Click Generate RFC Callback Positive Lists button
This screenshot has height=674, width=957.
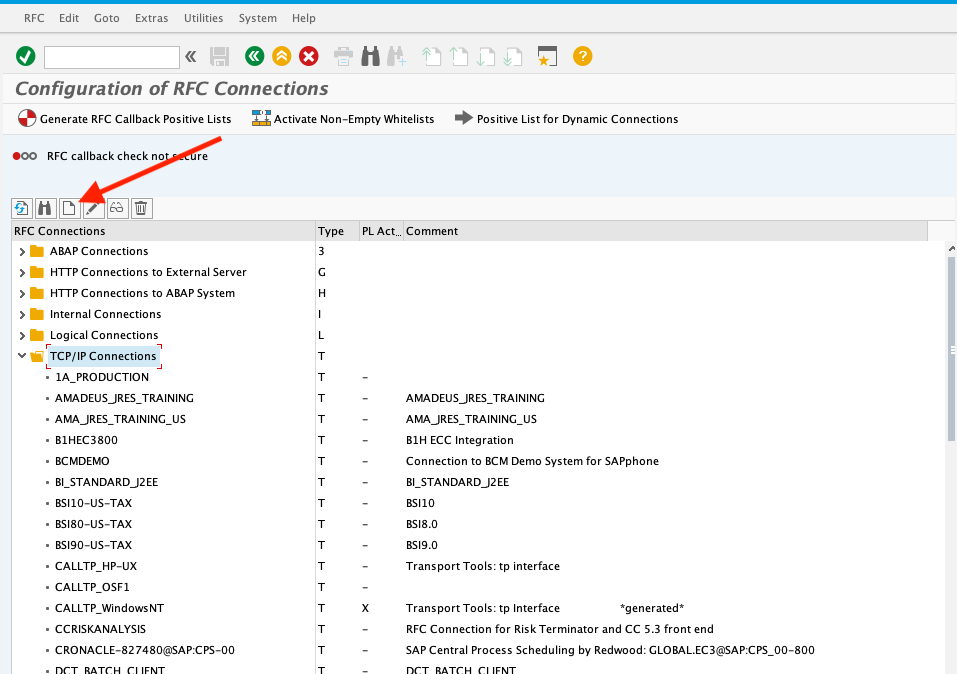point(125,119)
